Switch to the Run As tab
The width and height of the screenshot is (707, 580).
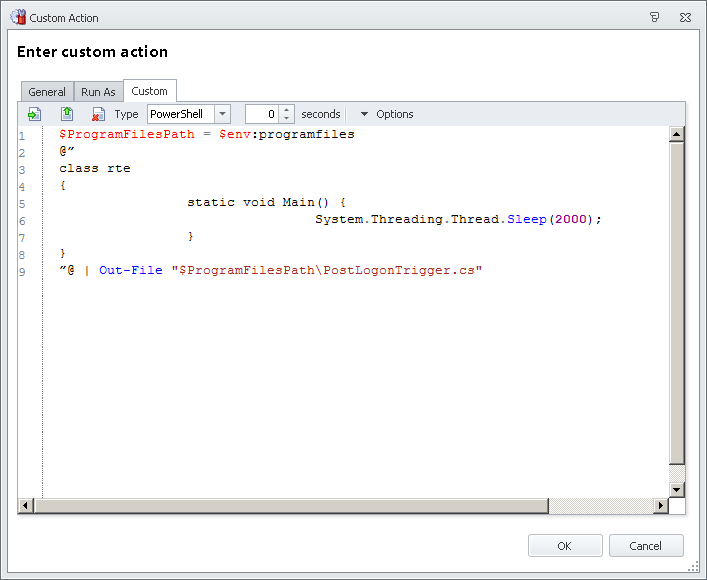pyautogui.click(x=98, y=92)
